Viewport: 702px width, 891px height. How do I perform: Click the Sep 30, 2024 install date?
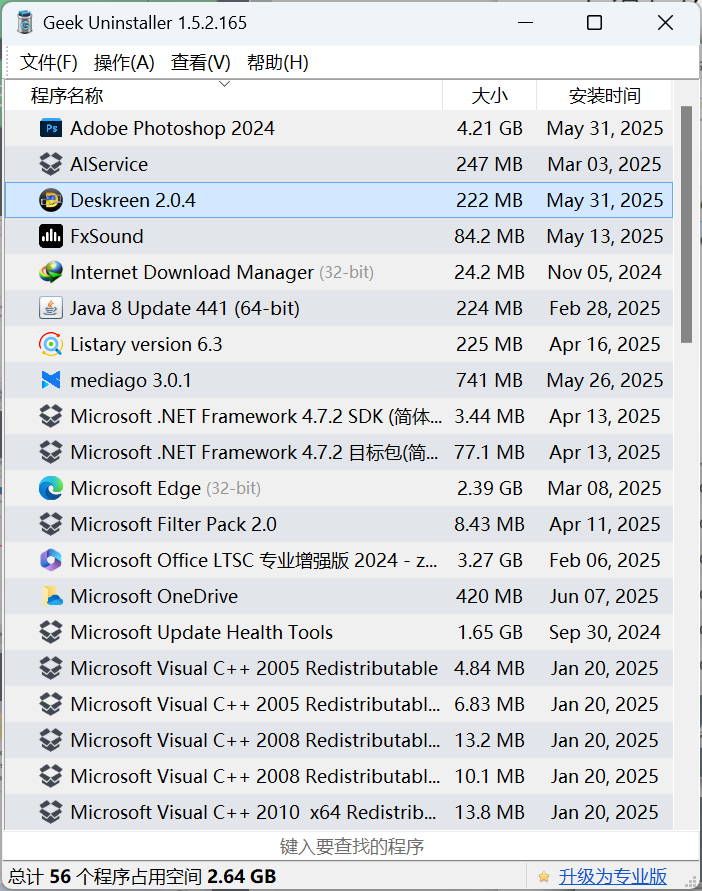point(605,632)
